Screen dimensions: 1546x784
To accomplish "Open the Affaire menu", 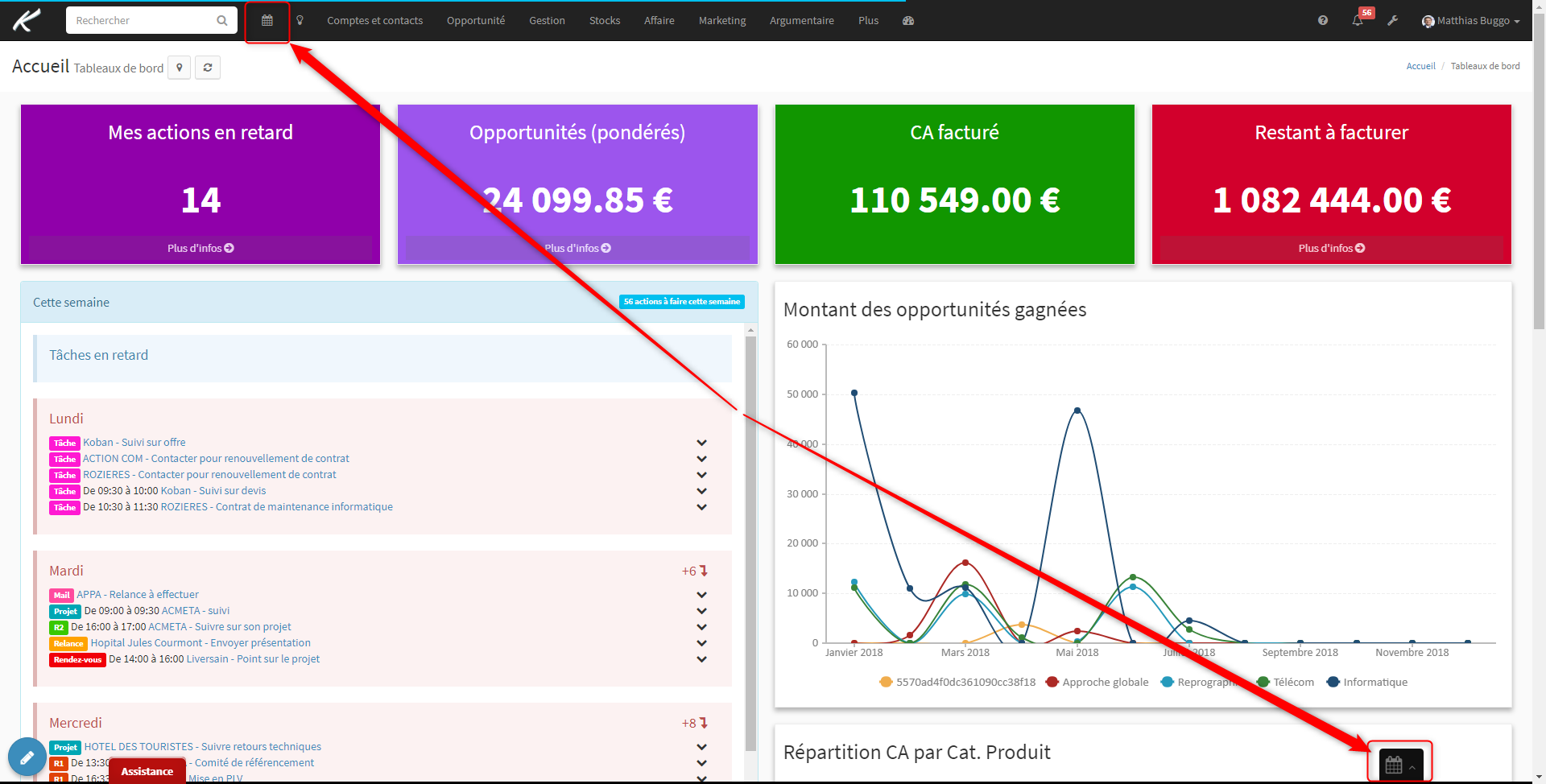I will point(659,21).
